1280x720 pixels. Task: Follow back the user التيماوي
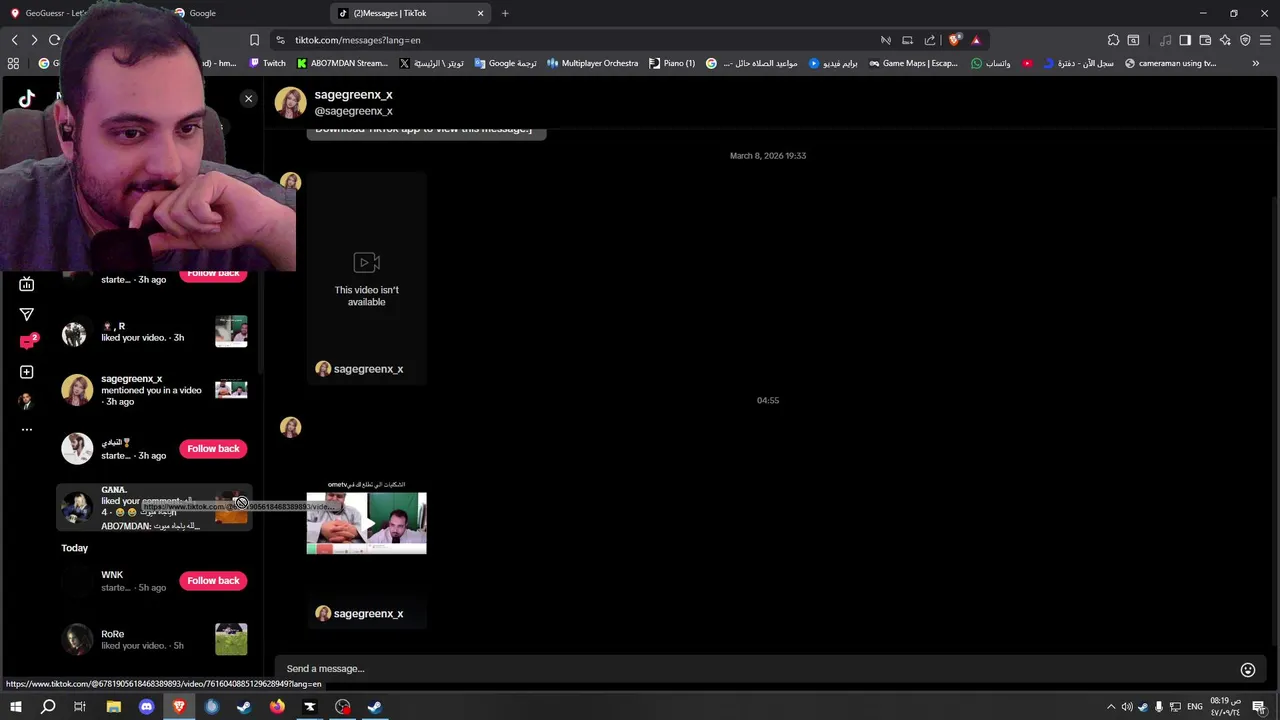(x=213, y=449)
